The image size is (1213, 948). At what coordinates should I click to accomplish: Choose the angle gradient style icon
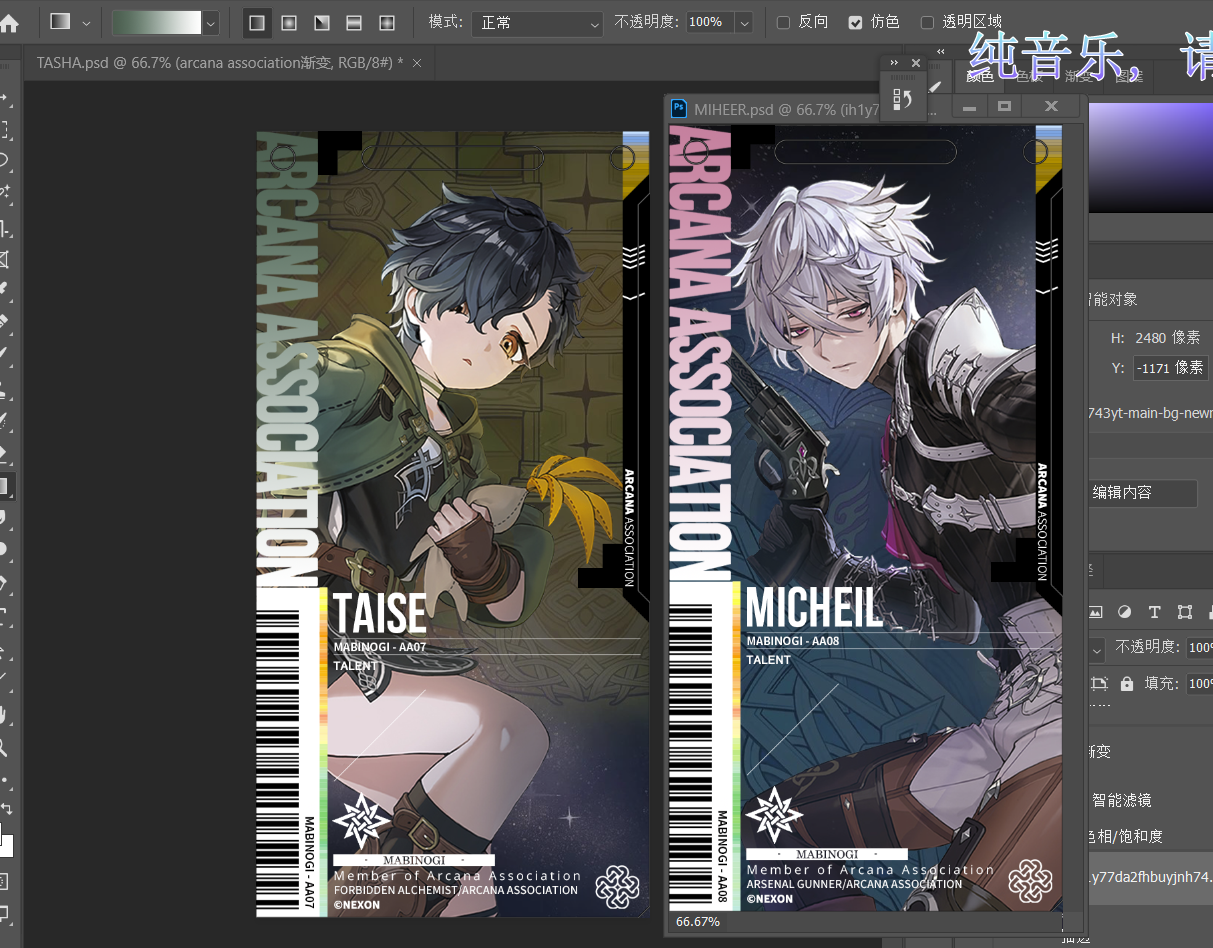322,22
